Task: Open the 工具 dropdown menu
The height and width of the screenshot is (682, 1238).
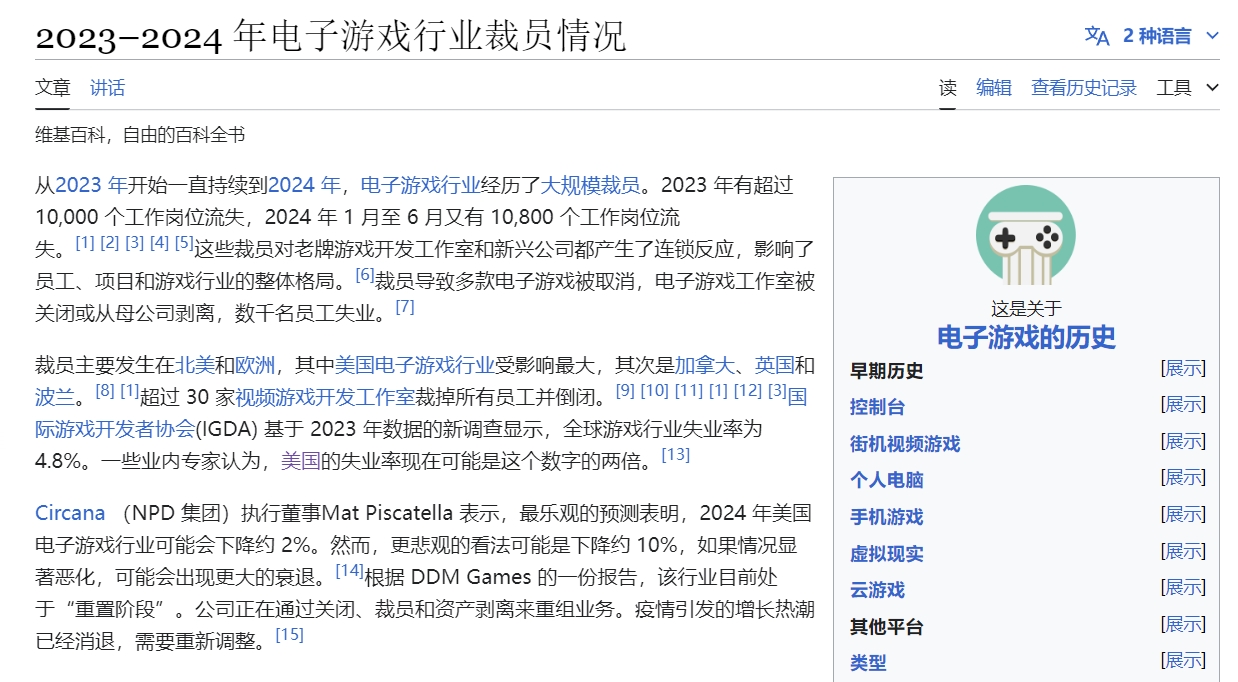Action: 1188,88
